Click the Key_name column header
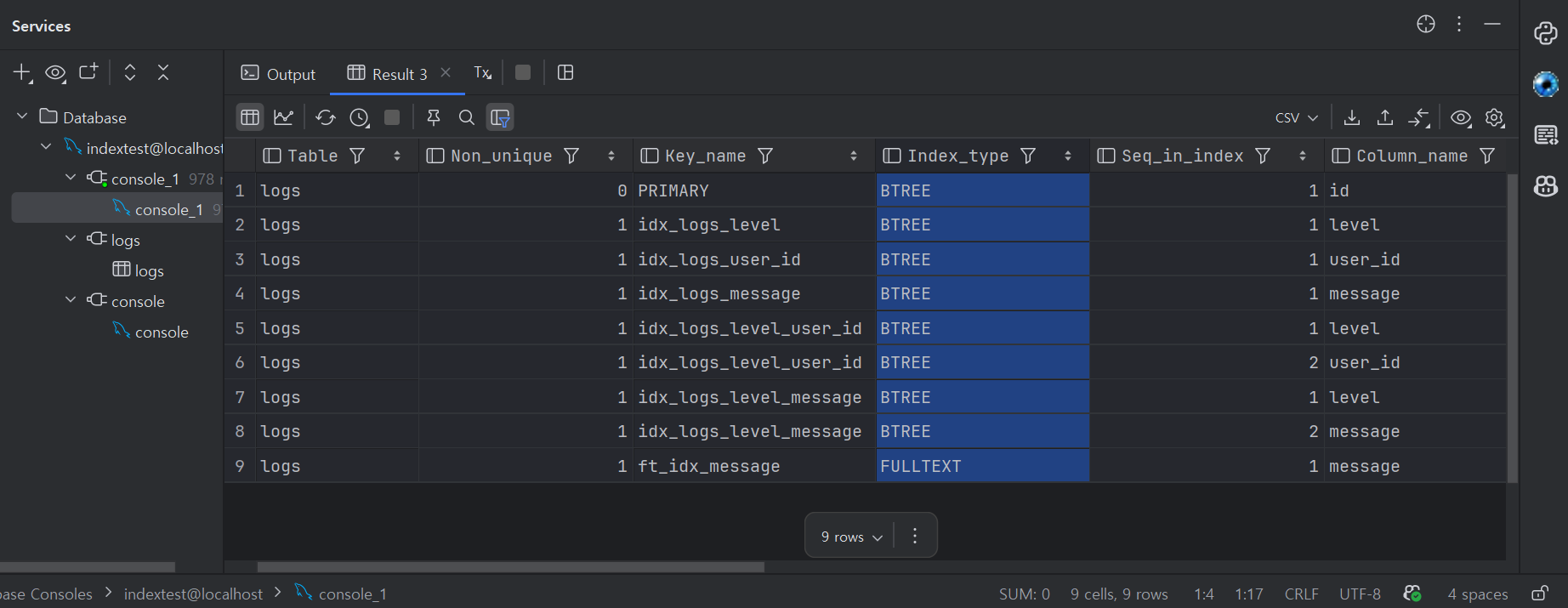The image size is (1568, 608). (705, 156)
